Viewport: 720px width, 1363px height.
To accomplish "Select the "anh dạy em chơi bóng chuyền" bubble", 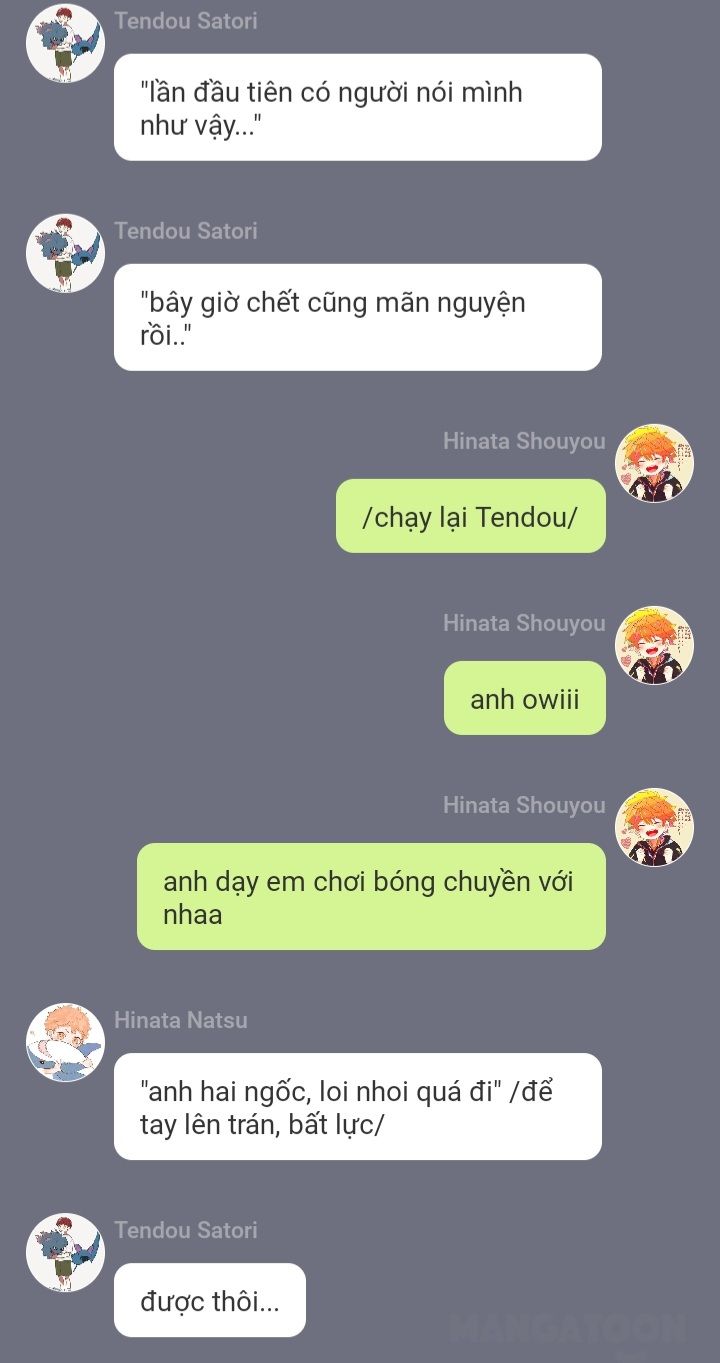I will pos(371,896).
